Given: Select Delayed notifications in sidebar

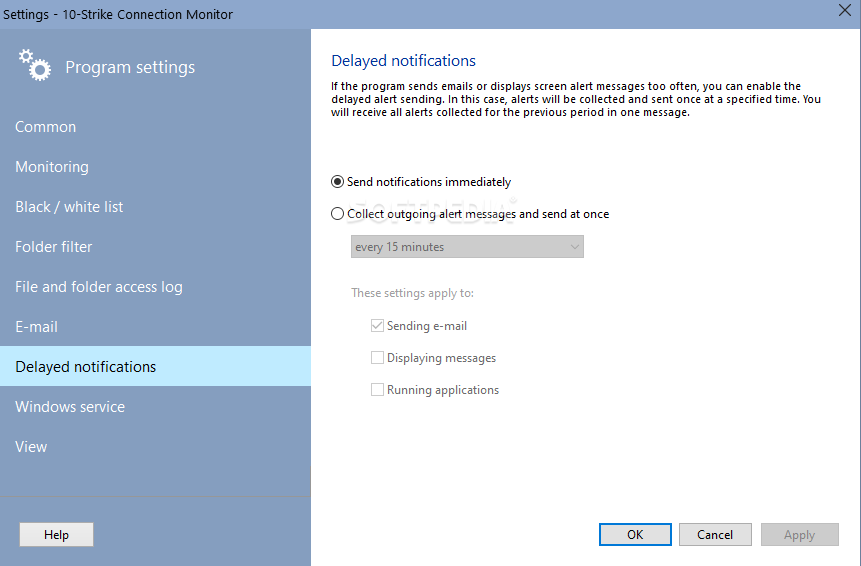Looking at the screenshot, I should pyautogui.click(x=155, y=366).
